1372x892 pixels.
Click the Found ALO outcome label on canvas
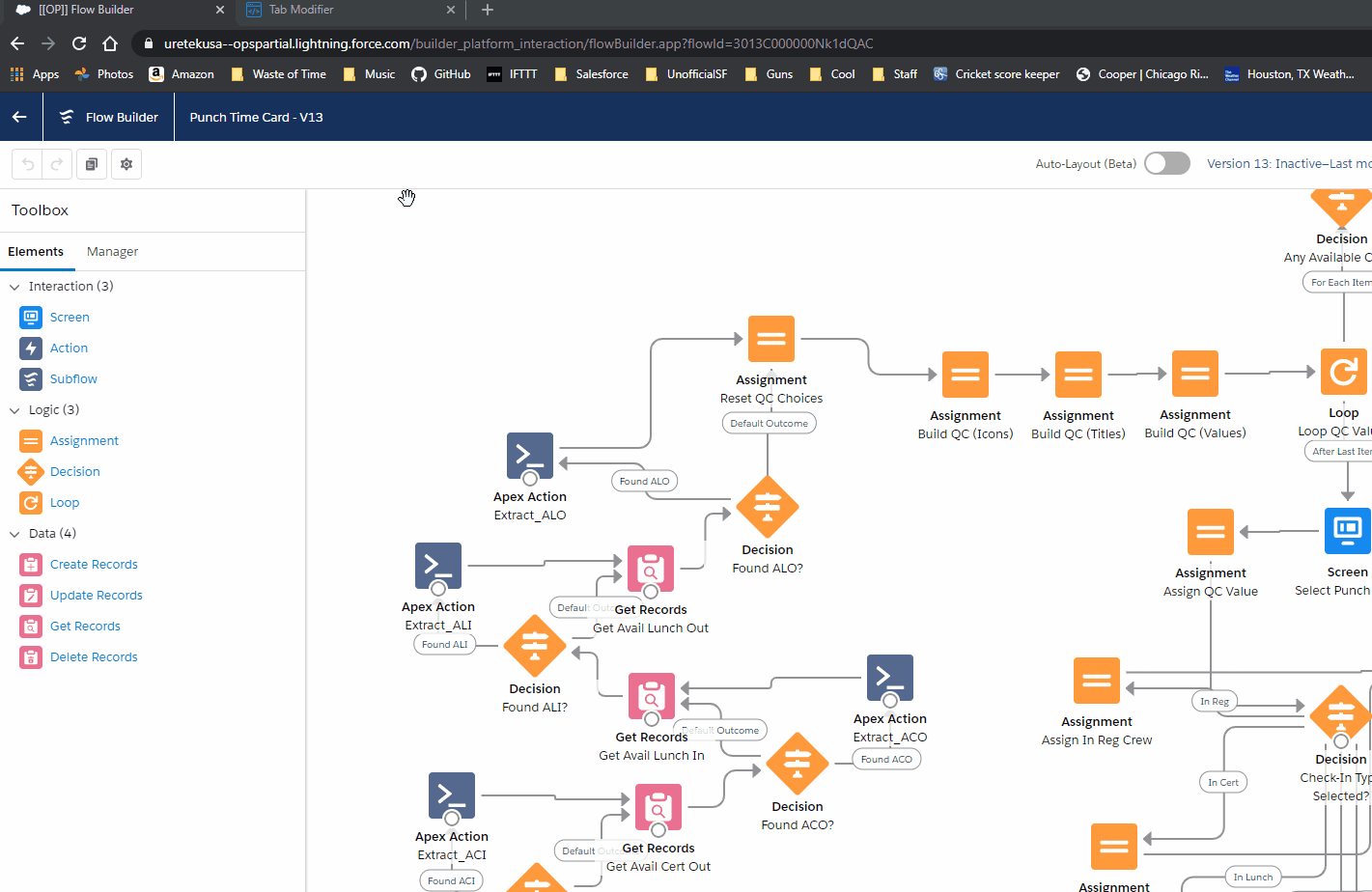click(644, 481)
